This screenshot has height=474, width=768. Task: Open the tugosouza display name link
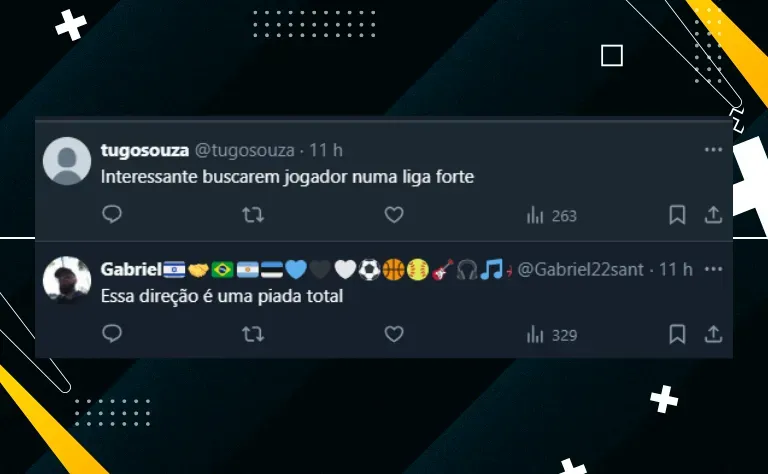(144, 150)
